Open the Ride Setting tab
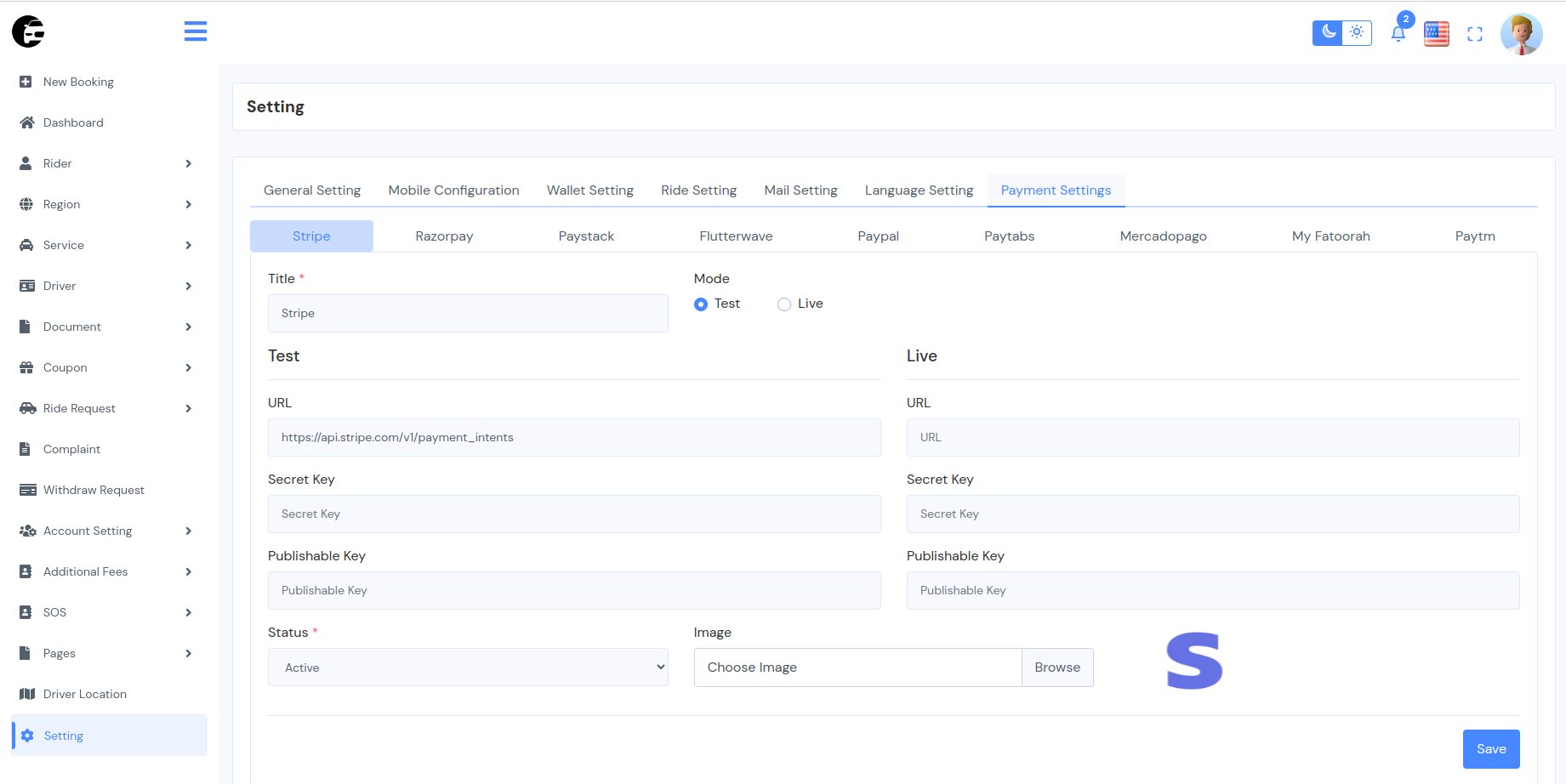1566x784 pixels. [698, 190]
